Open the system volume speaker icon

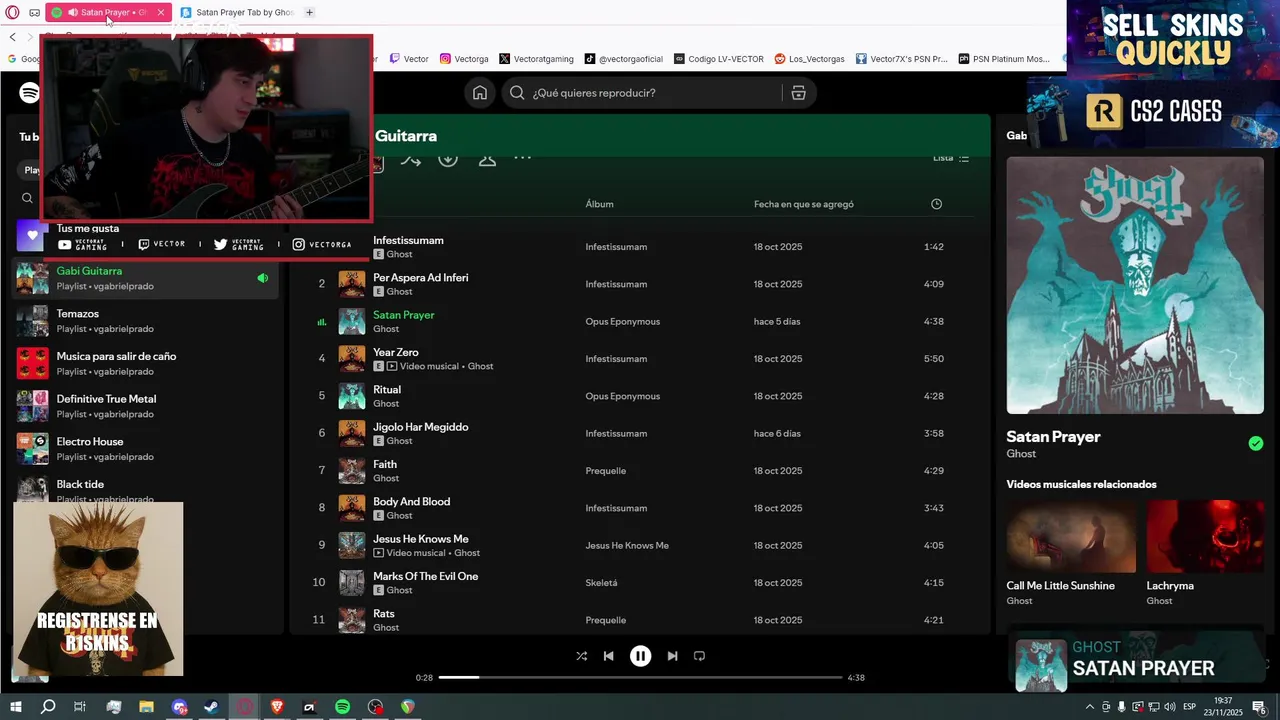coord(1170,707)
